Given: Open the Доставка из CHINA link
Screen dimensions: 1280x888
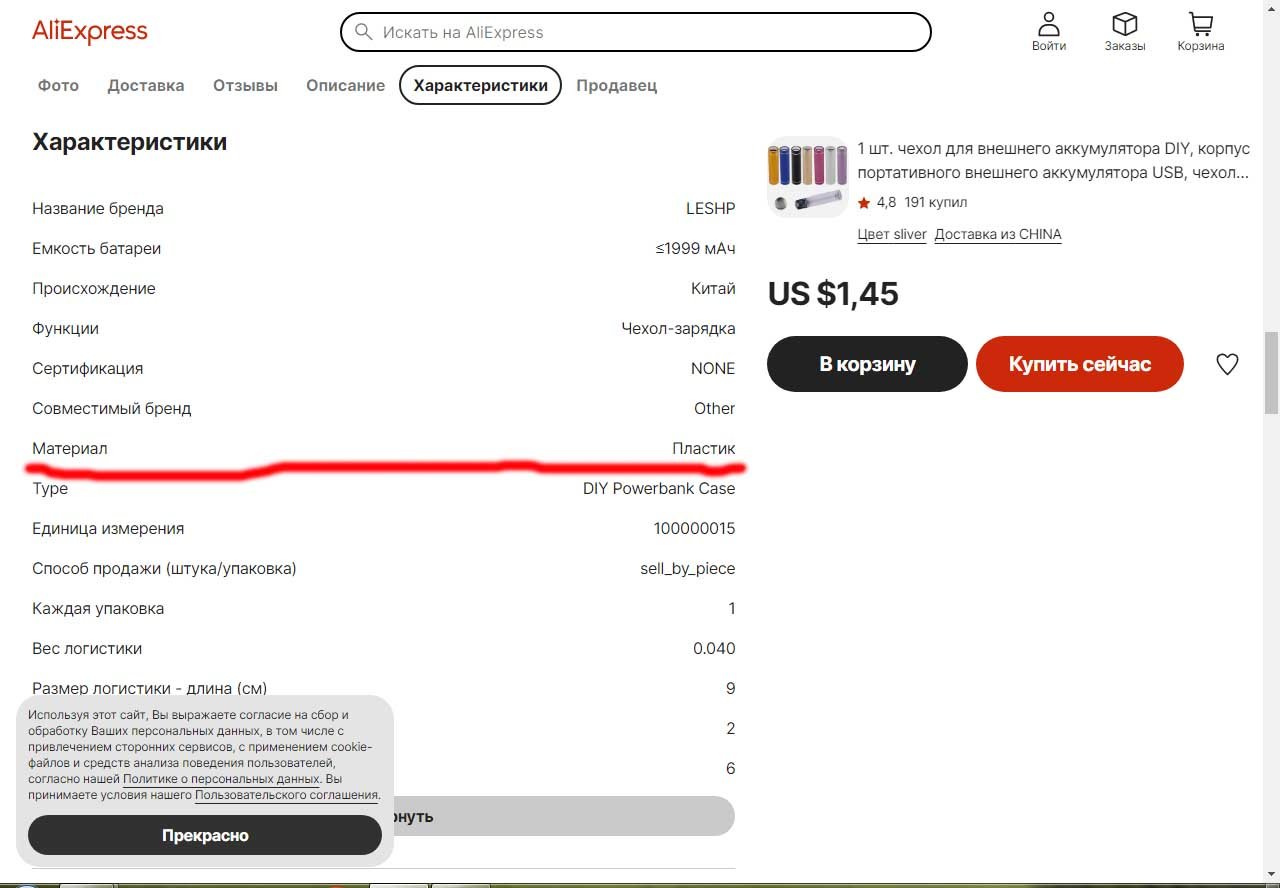Looking at the screenshot, I should (998, 234).
